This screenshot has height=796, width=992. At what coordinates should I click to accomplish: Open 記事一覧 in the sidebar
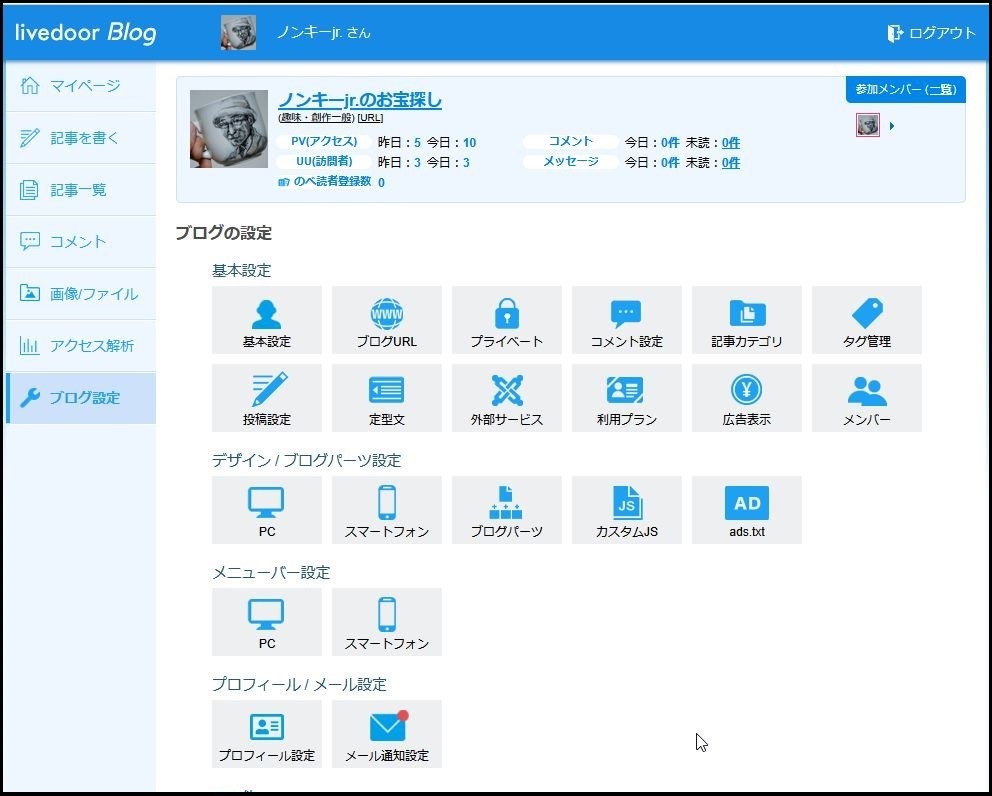pyautogui.click(x=80, y=189)
